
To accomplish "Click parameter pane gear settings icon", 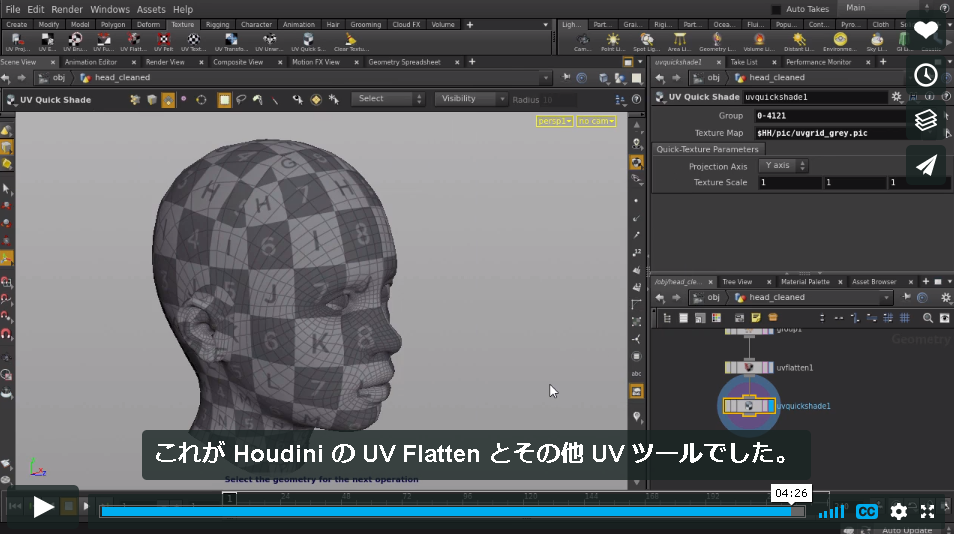I will pyautogui.click(x=896, y=97).
